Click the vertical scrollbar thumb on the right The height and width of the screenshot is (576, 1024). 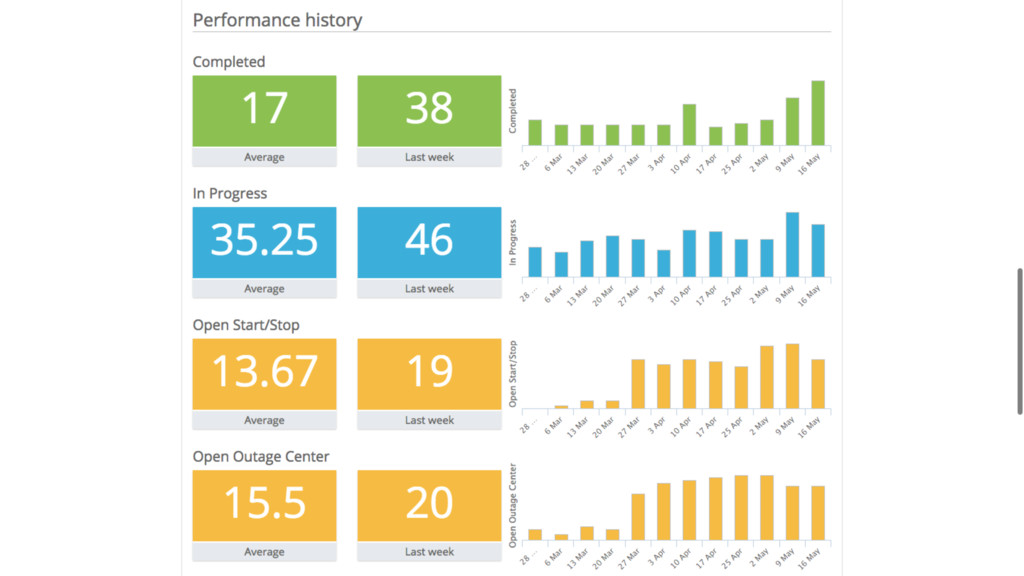click(x=1019, y=340)
